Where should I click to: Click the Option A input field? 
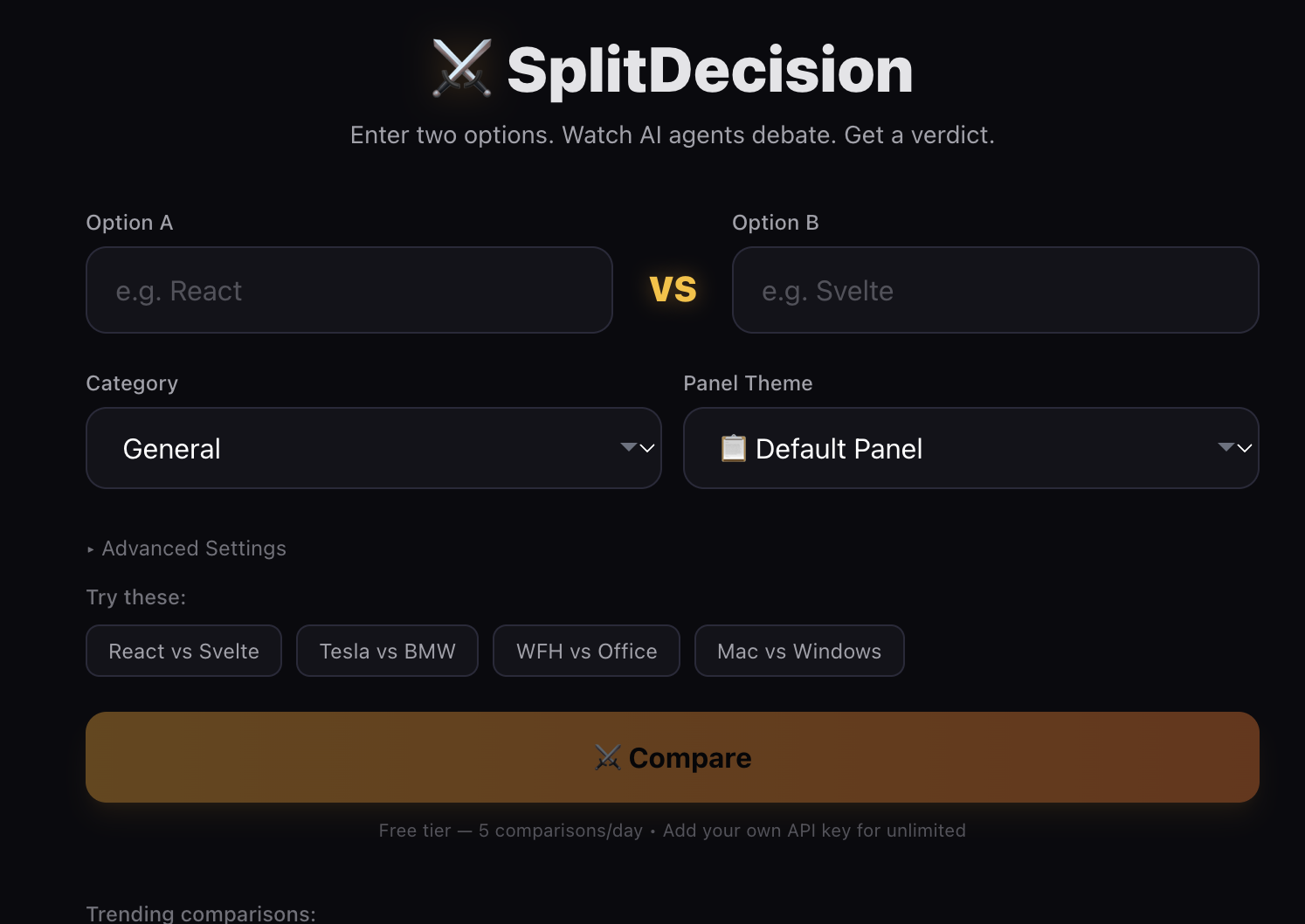coord(349,290)
